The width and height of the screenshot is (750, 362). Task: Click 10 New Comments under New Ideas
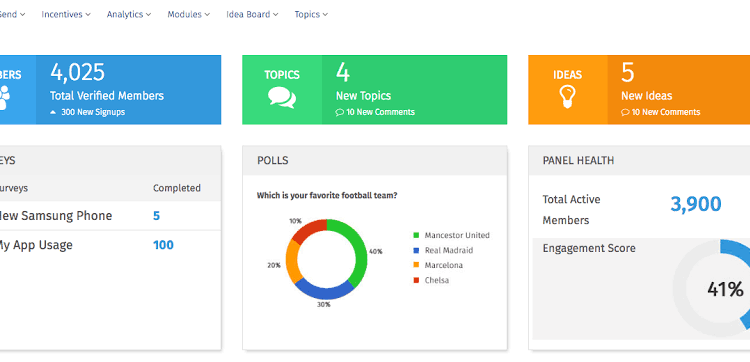(666, 112)
